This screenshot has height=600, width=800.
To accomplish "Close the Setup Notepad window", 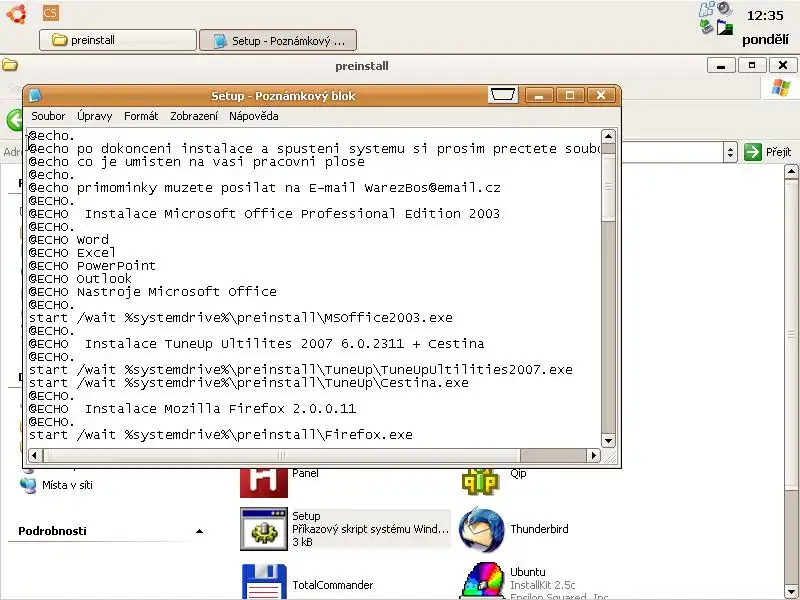I will coord(601,95).
